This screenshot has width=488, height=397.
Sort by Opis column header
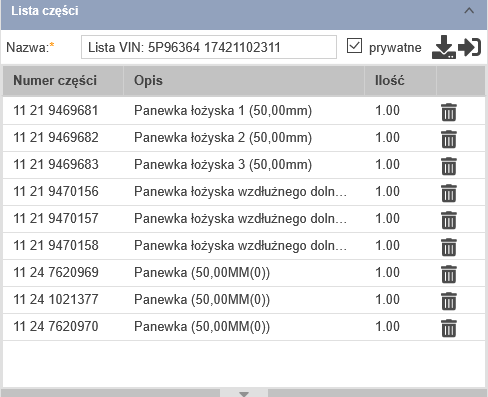coord(244,81)
